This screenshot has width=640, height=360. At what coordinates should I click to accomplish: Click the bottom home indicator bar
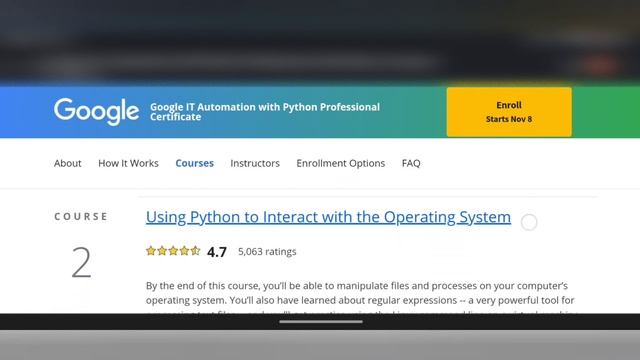321,322
